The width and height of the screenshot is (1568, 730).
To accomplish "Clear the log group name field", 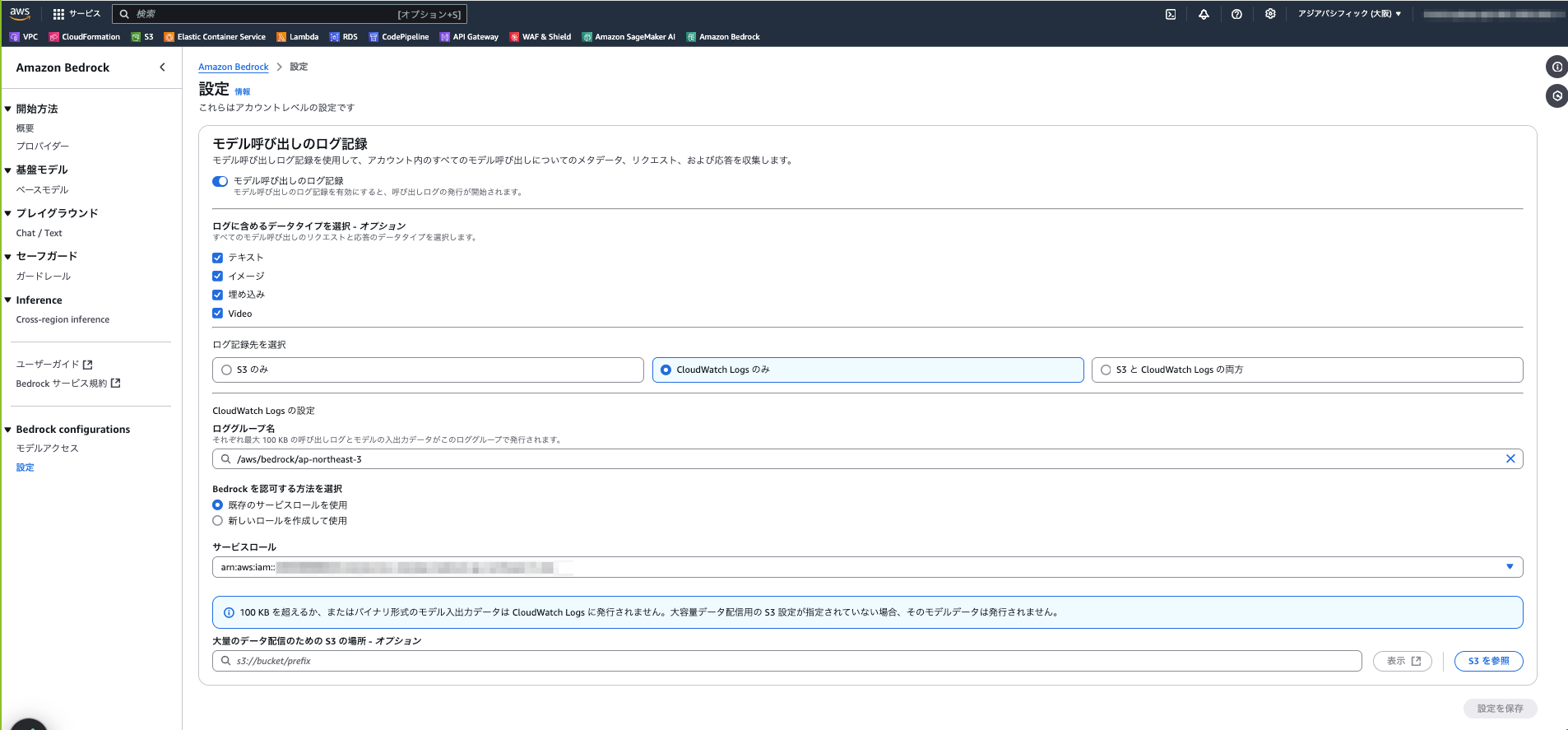I will (1510, 459).
